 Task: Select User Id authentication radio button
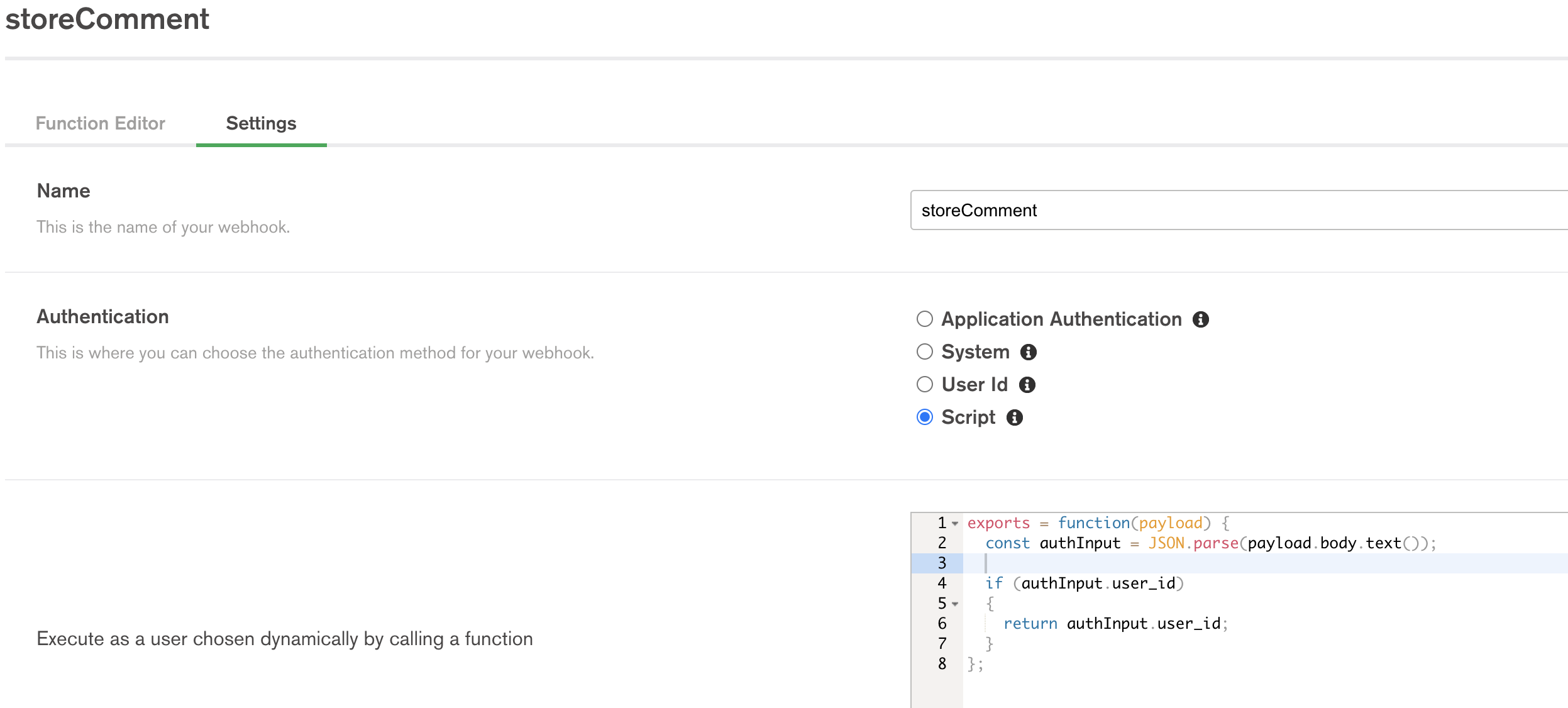(924, 385)
